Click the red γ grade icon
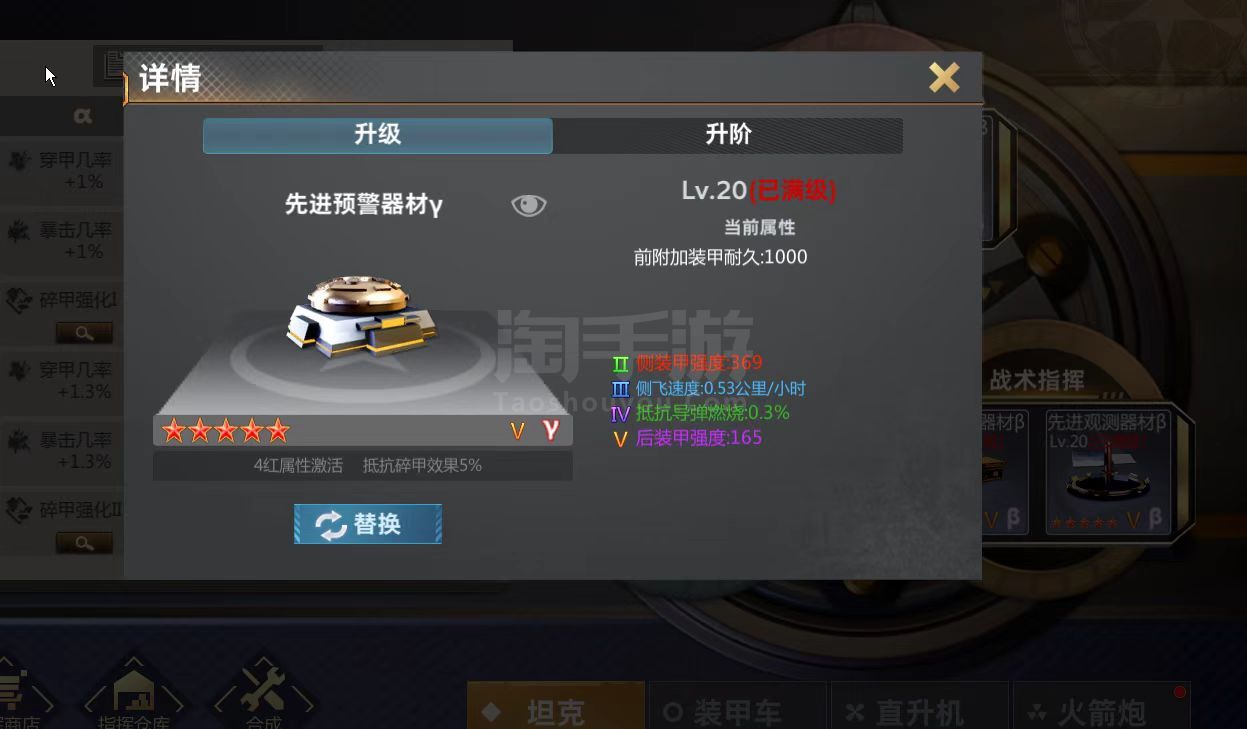This screenshot has height=729, width=1247. coord(550,430)
